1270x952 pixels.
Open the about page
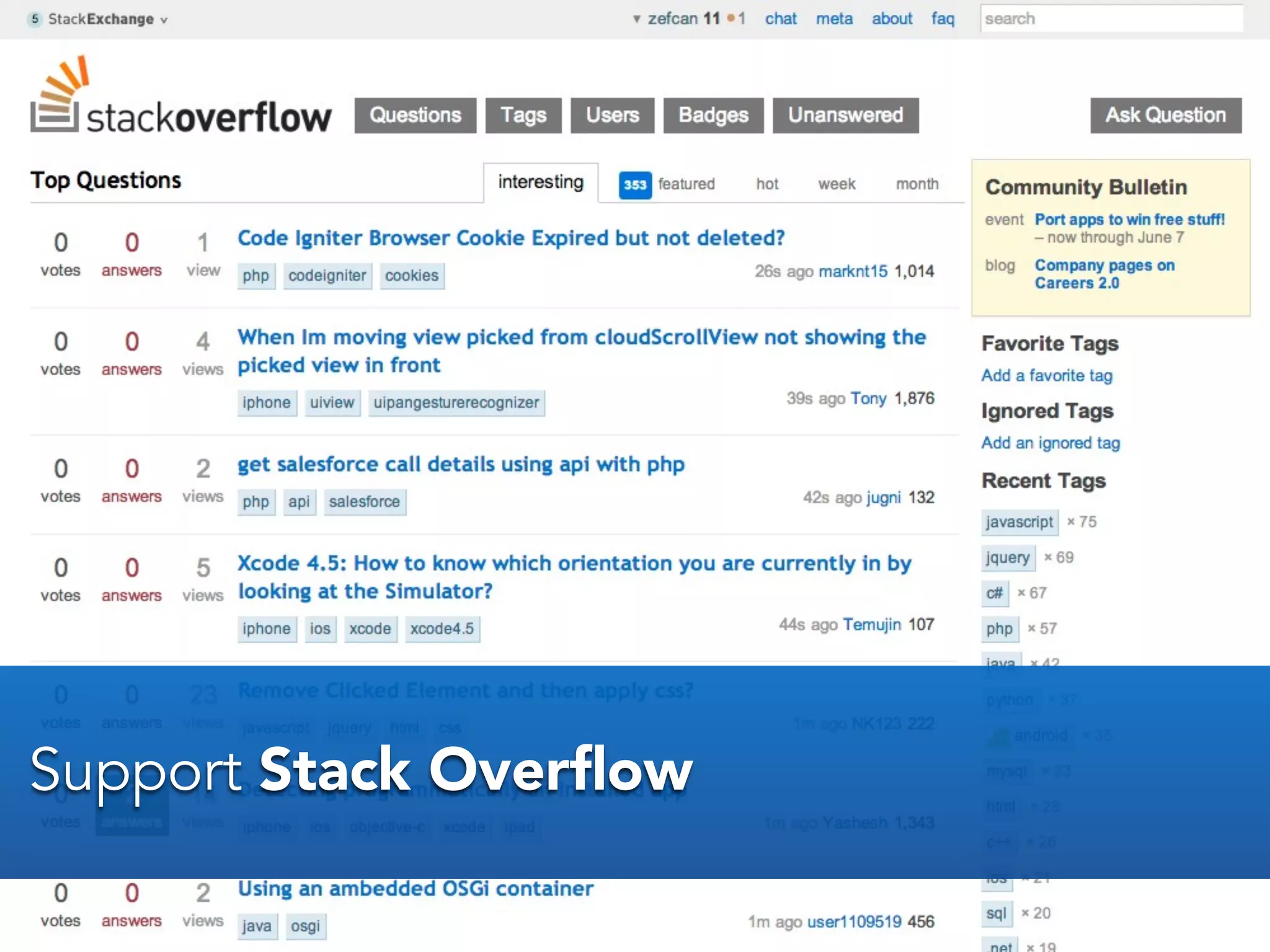[892, 19]
